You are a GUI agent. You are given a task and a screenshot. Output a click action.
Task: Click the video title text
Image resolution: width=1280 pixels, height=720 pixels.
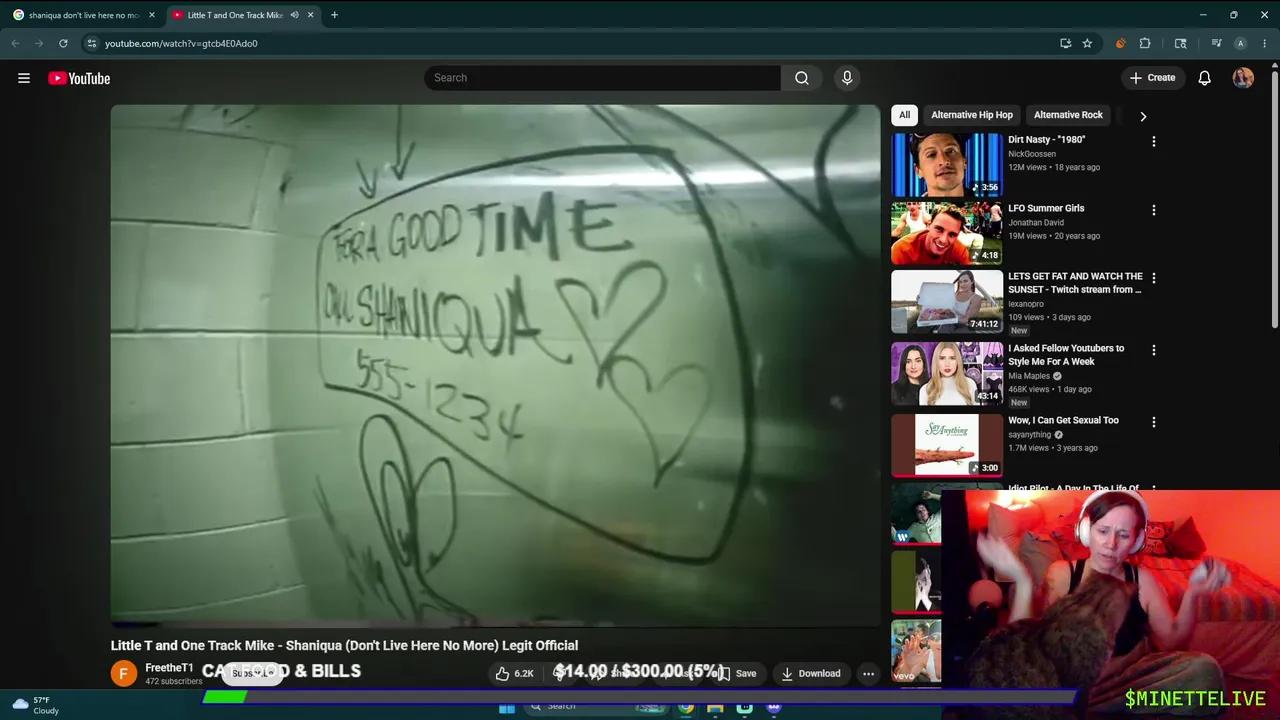coord(344,645)
